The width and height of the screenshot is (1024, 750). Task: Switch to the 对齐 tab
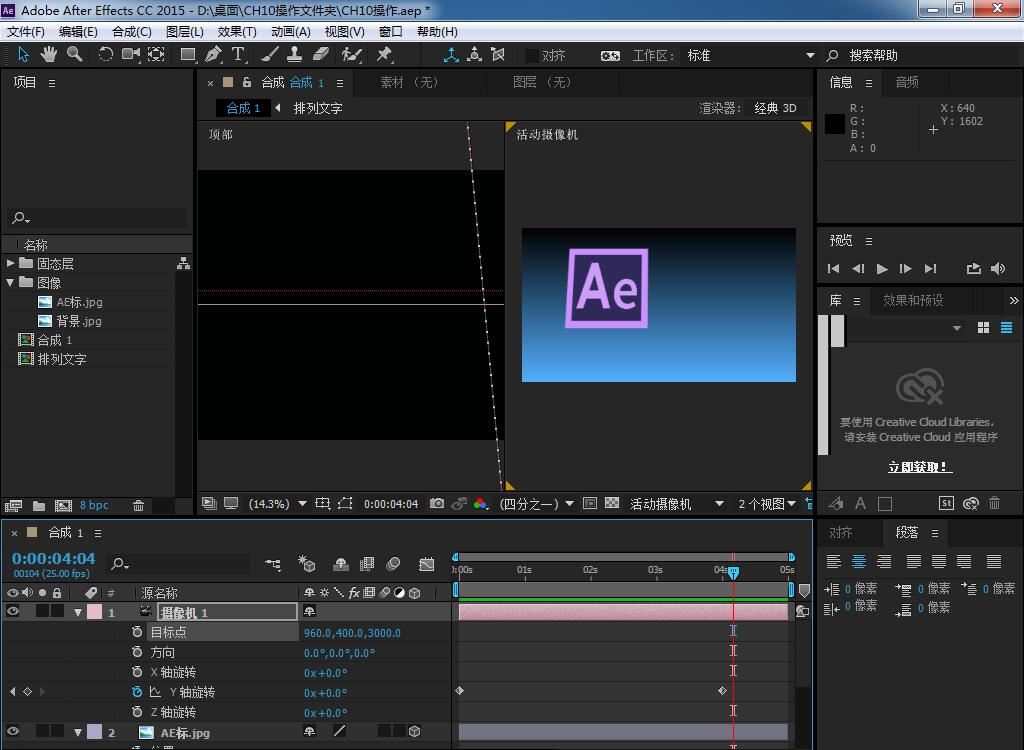pyautogui.click(x=840, y=532)
